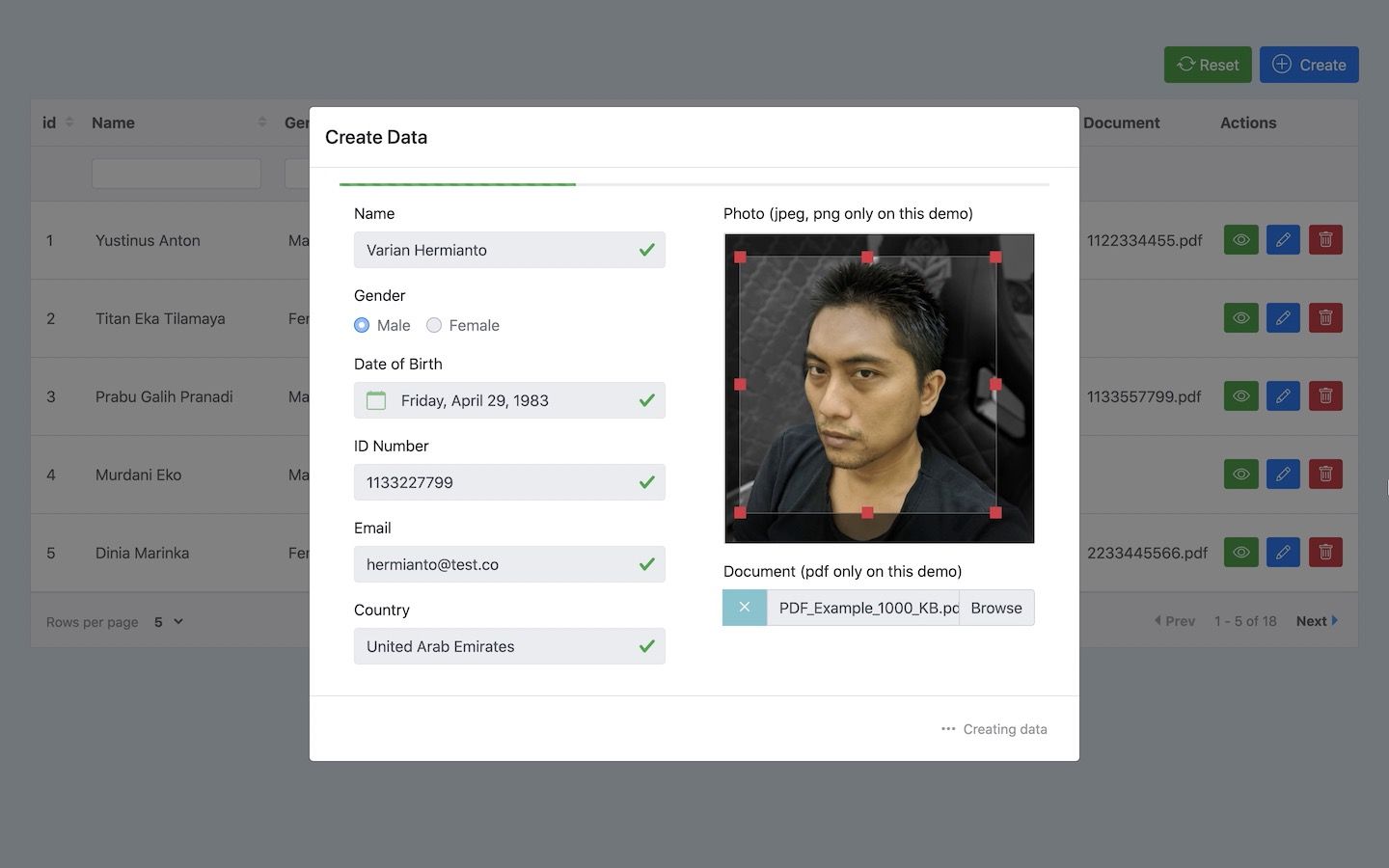Click the edit pencil icon for Dinia Marinka
This screenshot has height=868, width=1389.
coord(1283,553)
